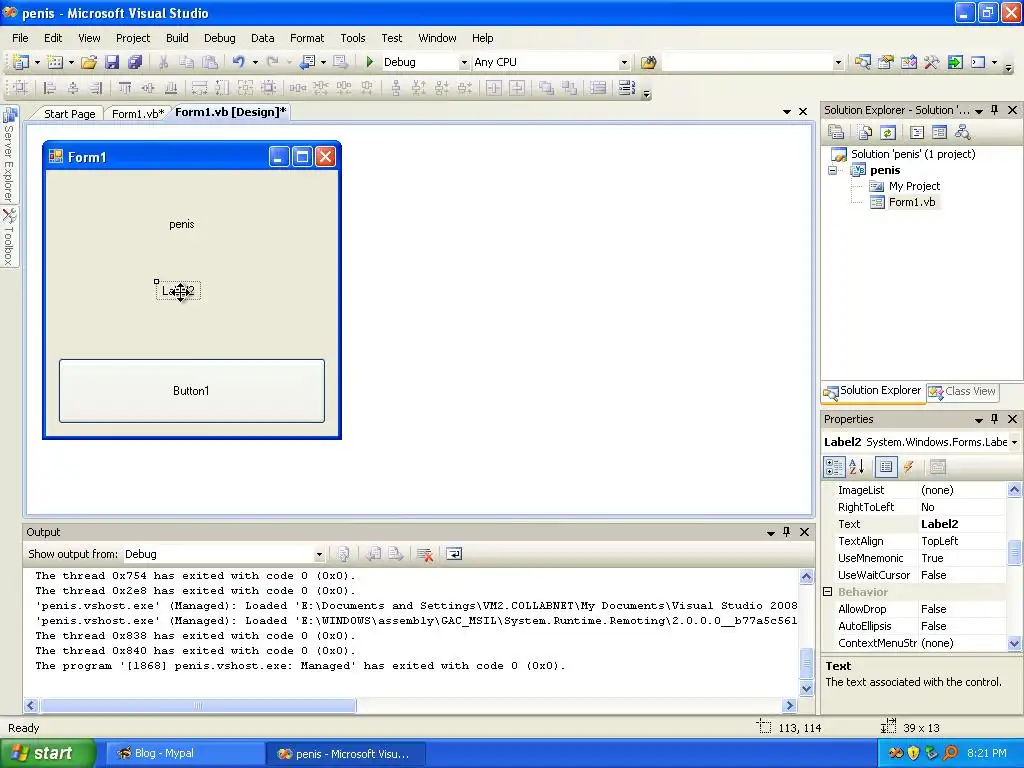Screen dimensions: 1024x768
Task: Open the Properties Window toolbar icon
Action: [x=886, y=62]
